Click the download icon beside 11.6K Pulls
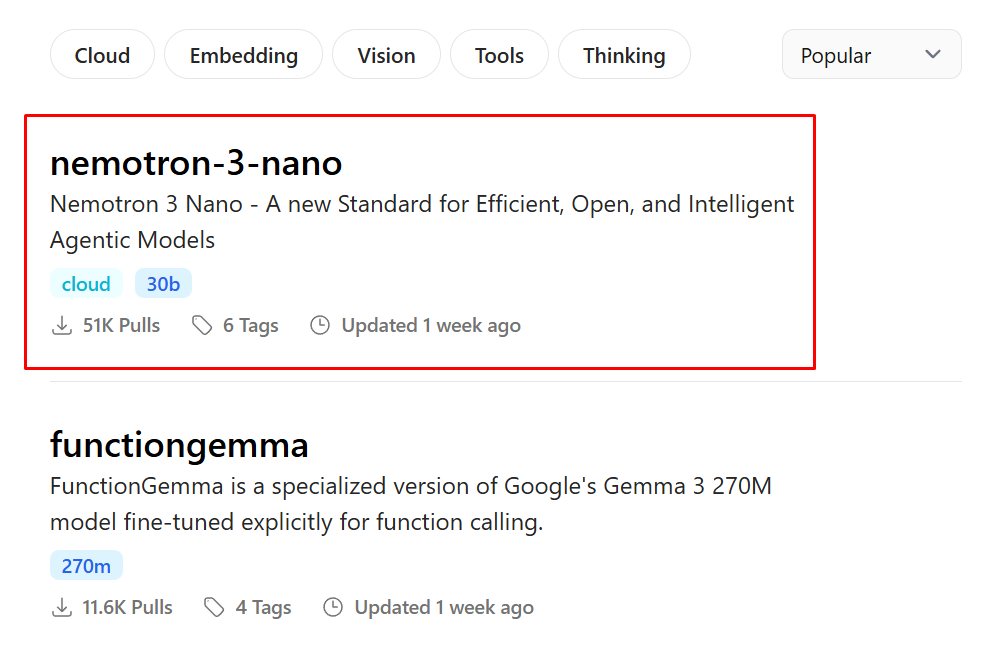The width and height of the screenshot is (988, 651). 62,608
